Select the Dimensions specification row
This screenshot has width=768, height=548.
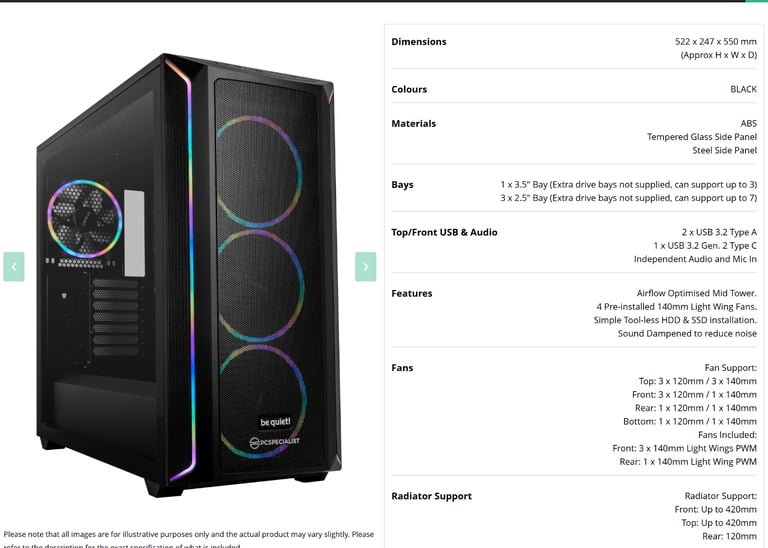[x=574, y=48]
